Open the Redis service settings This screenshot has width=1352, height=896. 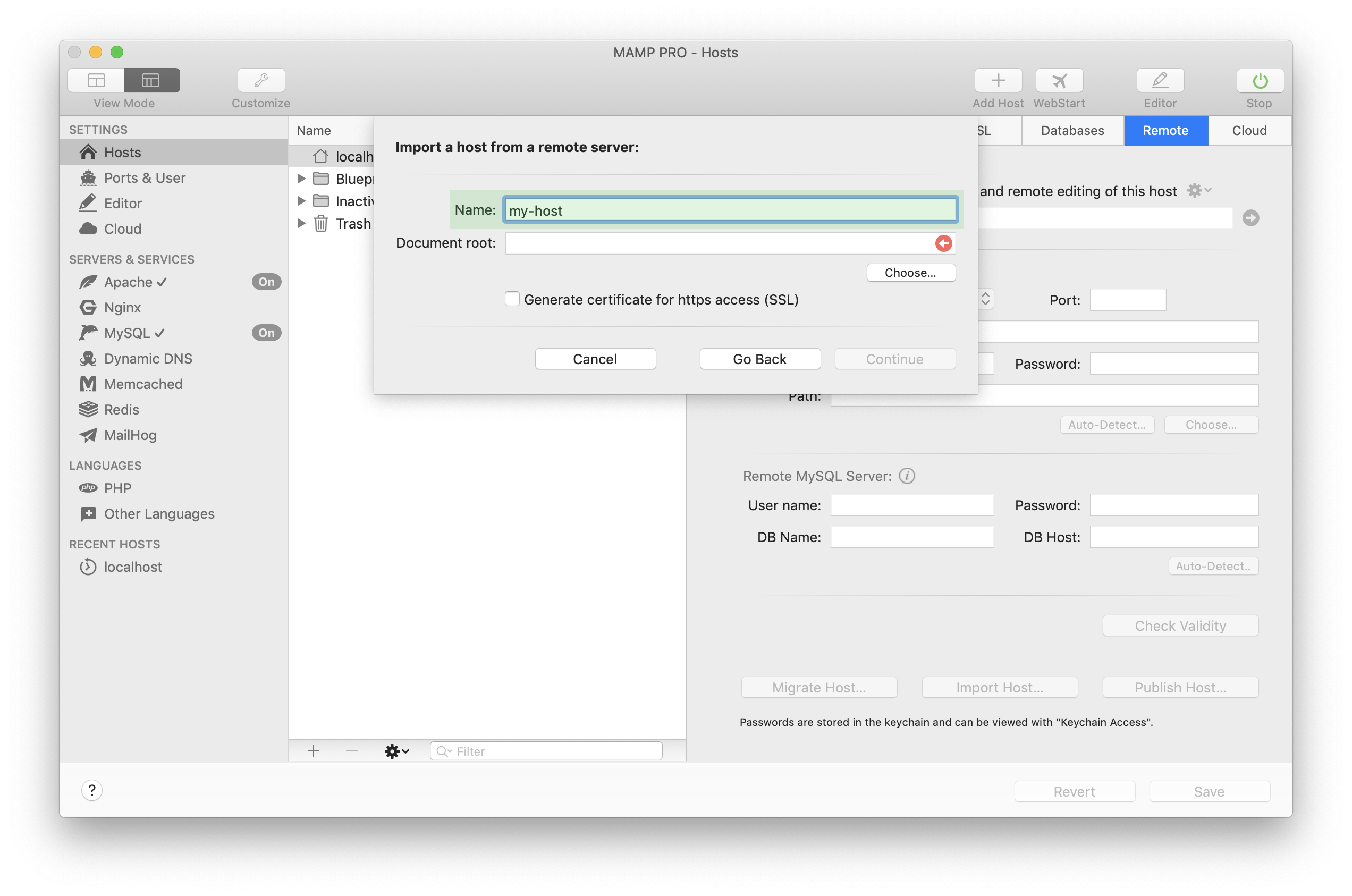click(x=121, y=409)
